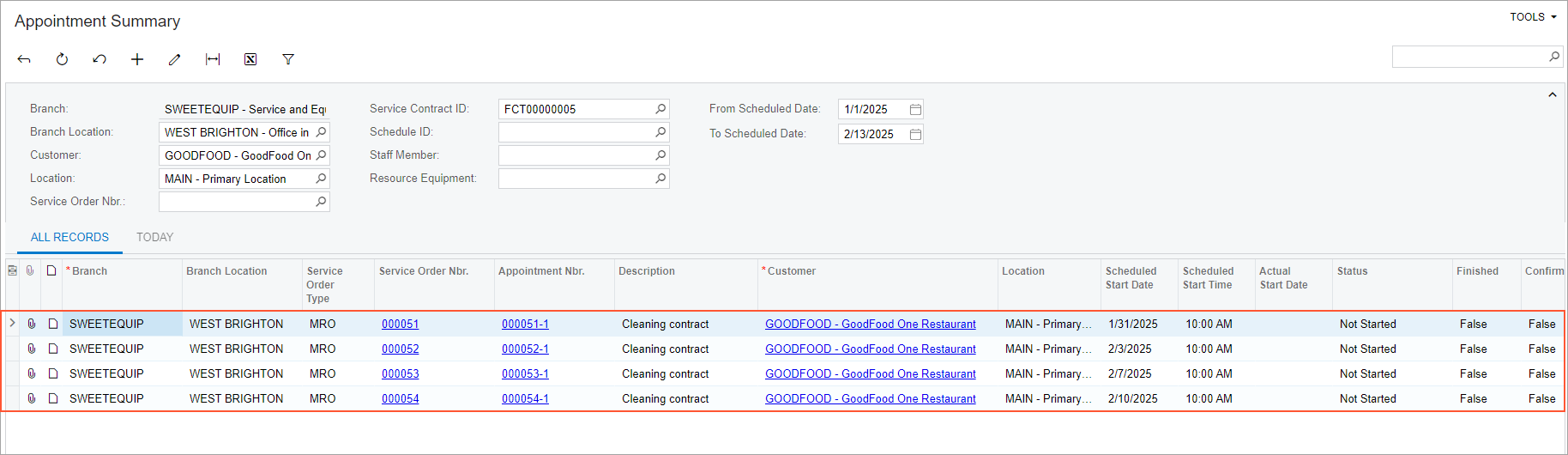Click the fit-to-width columns icon
Screen dimensions: 1568x455
point(213,59)
